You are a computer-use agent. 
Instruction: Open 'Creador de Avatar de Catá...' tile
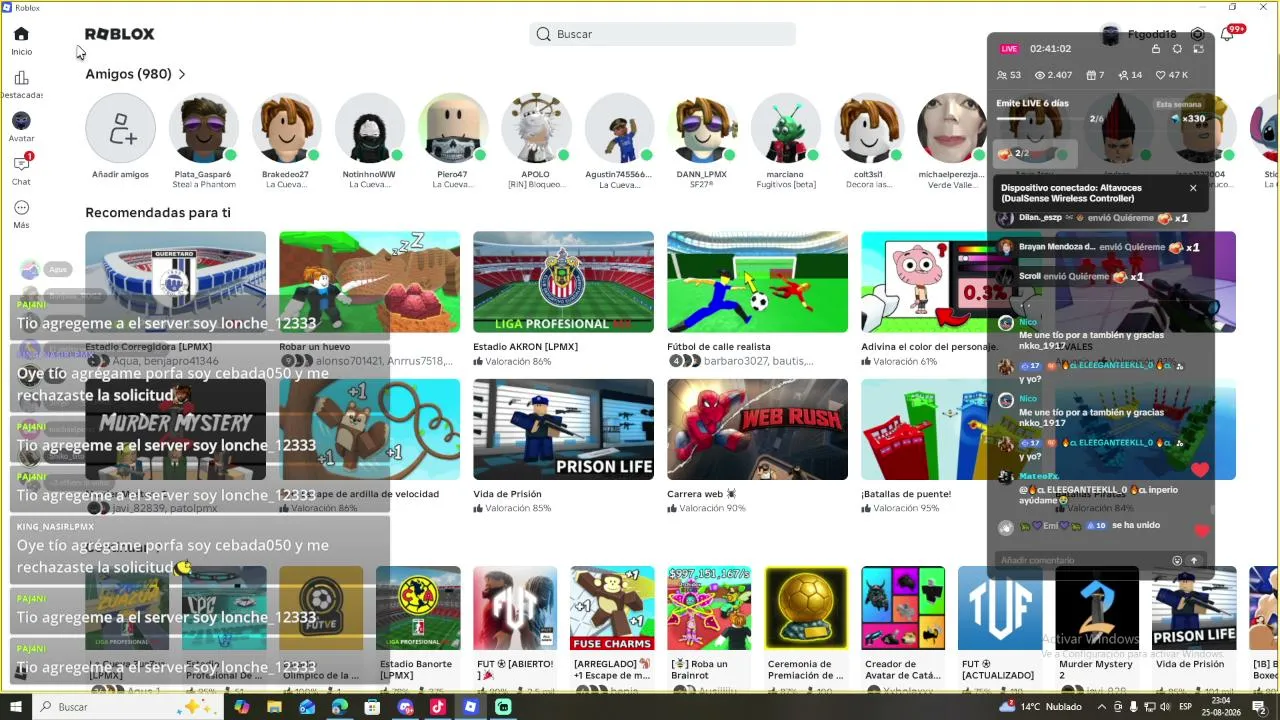pyautogui.click(x=903, y=608)
